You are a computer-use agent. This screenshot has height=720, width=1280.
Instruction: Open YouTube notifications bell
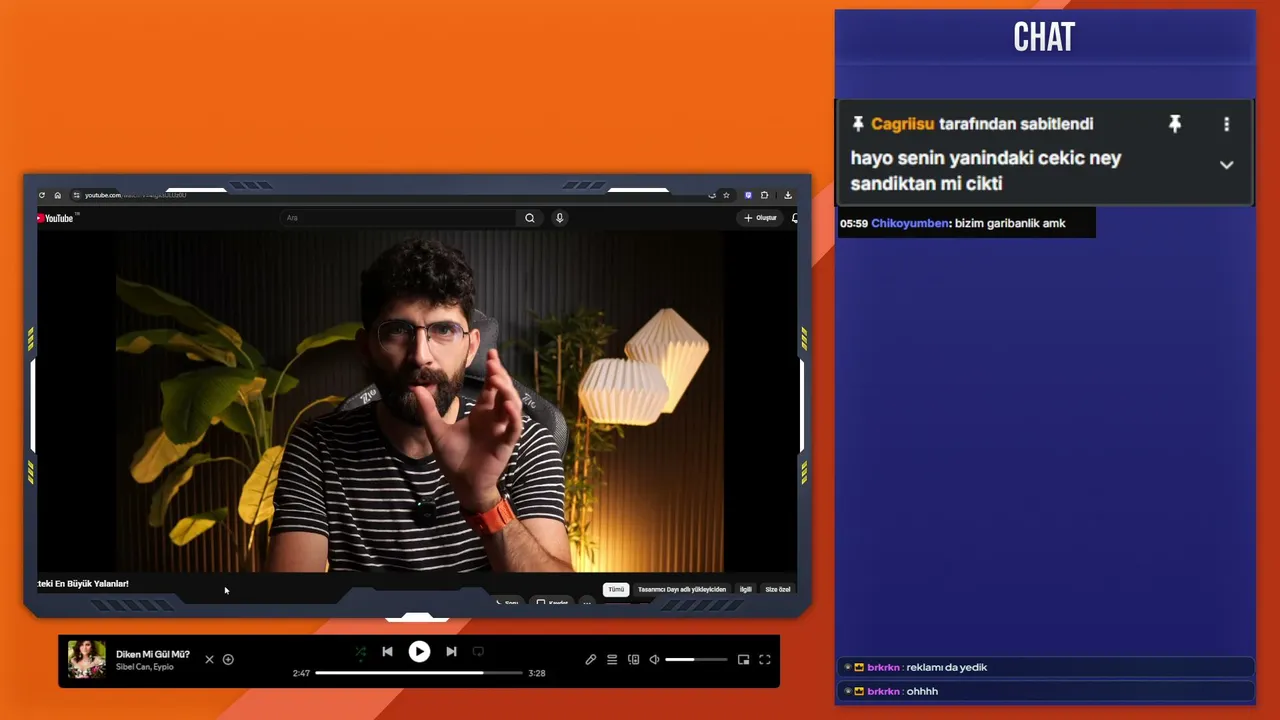click(x=794, y=218)
